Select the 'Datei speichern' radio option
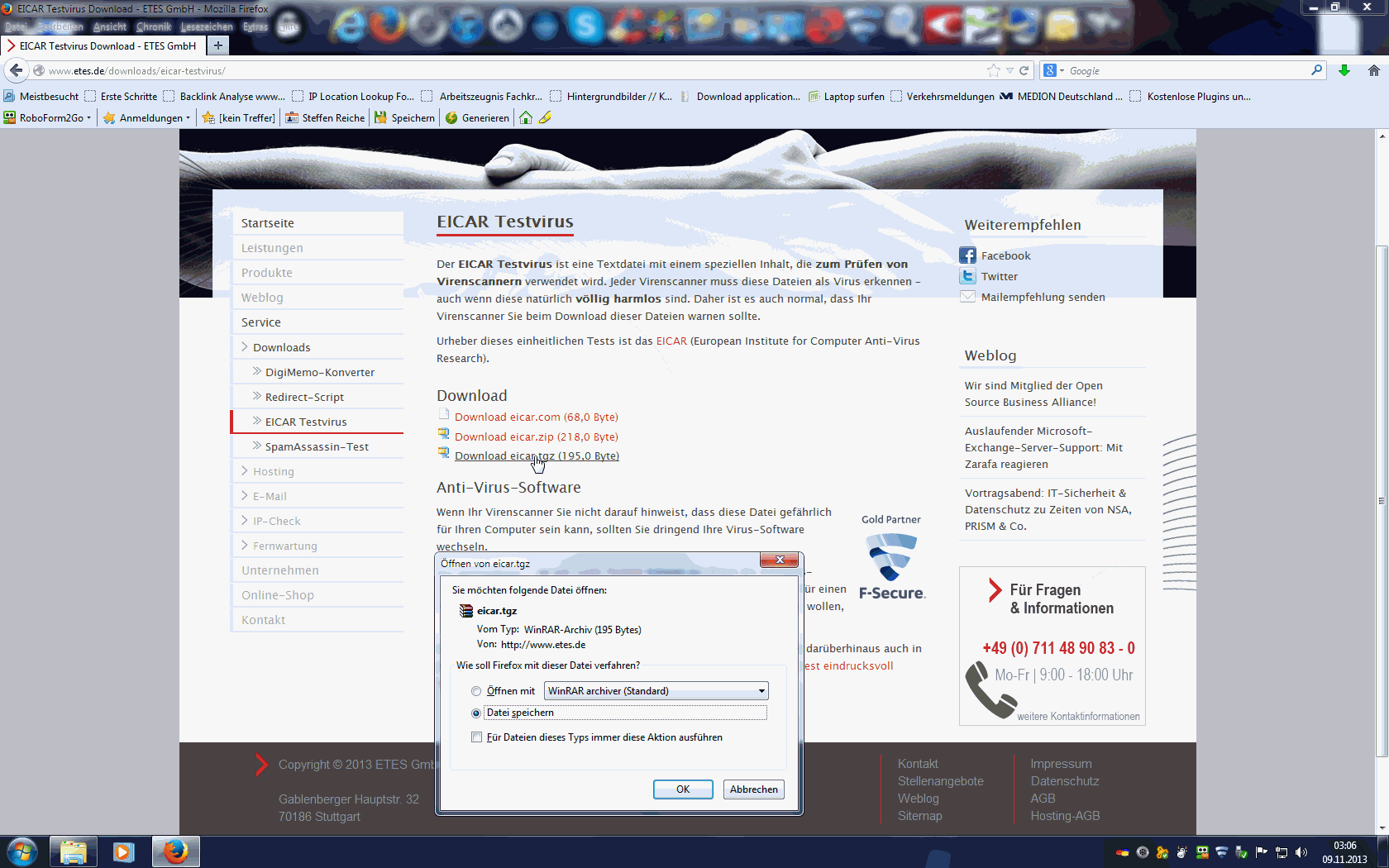This screenshot has height=868, width=1389. pyautogui.click(x=476, y=713)
